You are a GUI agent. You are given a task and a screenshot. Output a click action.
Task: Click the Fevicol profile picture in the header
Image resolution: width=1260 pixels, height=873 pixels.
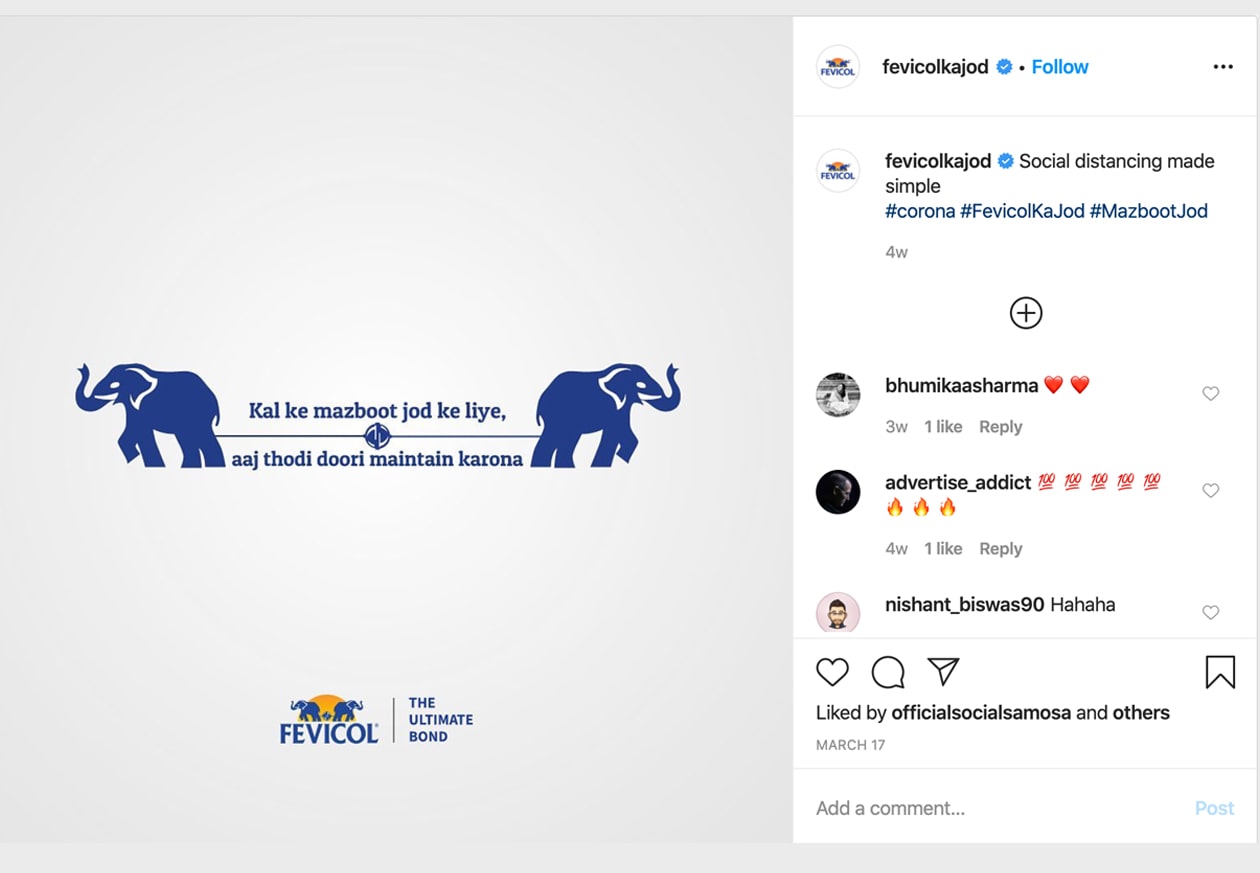click(x=838, y=67)
